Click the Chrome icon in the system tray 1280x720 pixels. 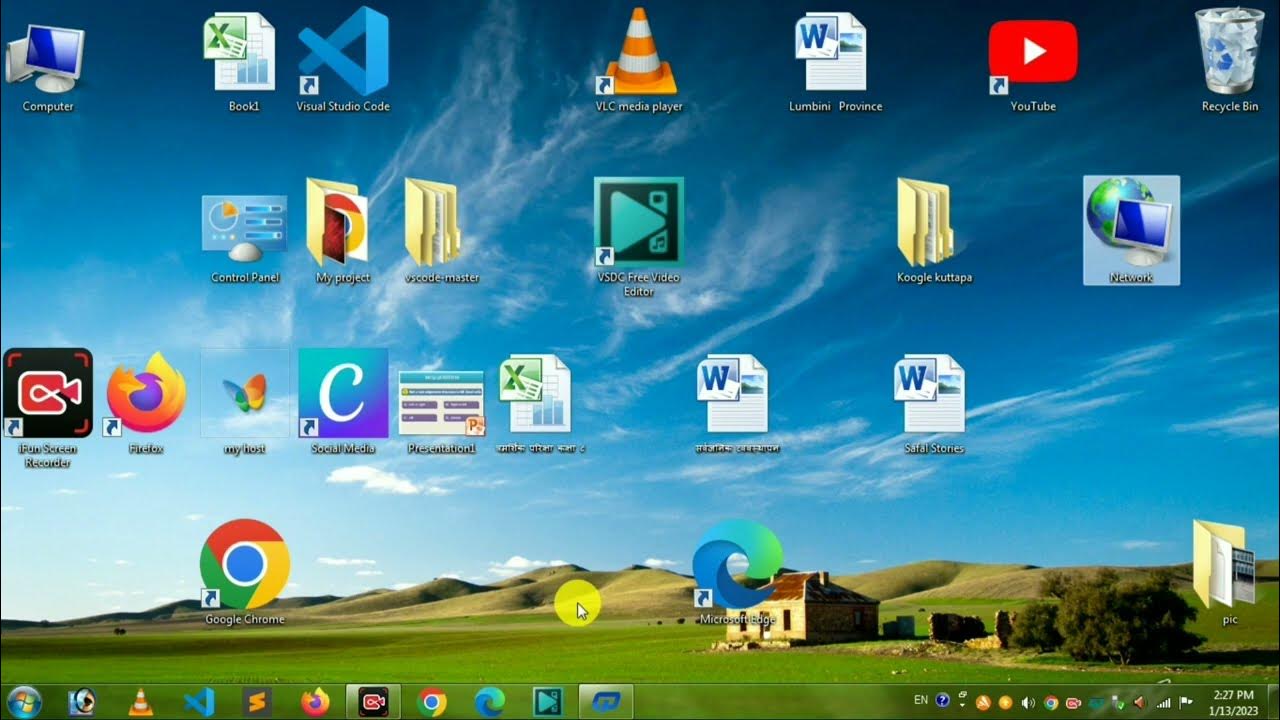pyautogui.click(x=1050, y=702)
